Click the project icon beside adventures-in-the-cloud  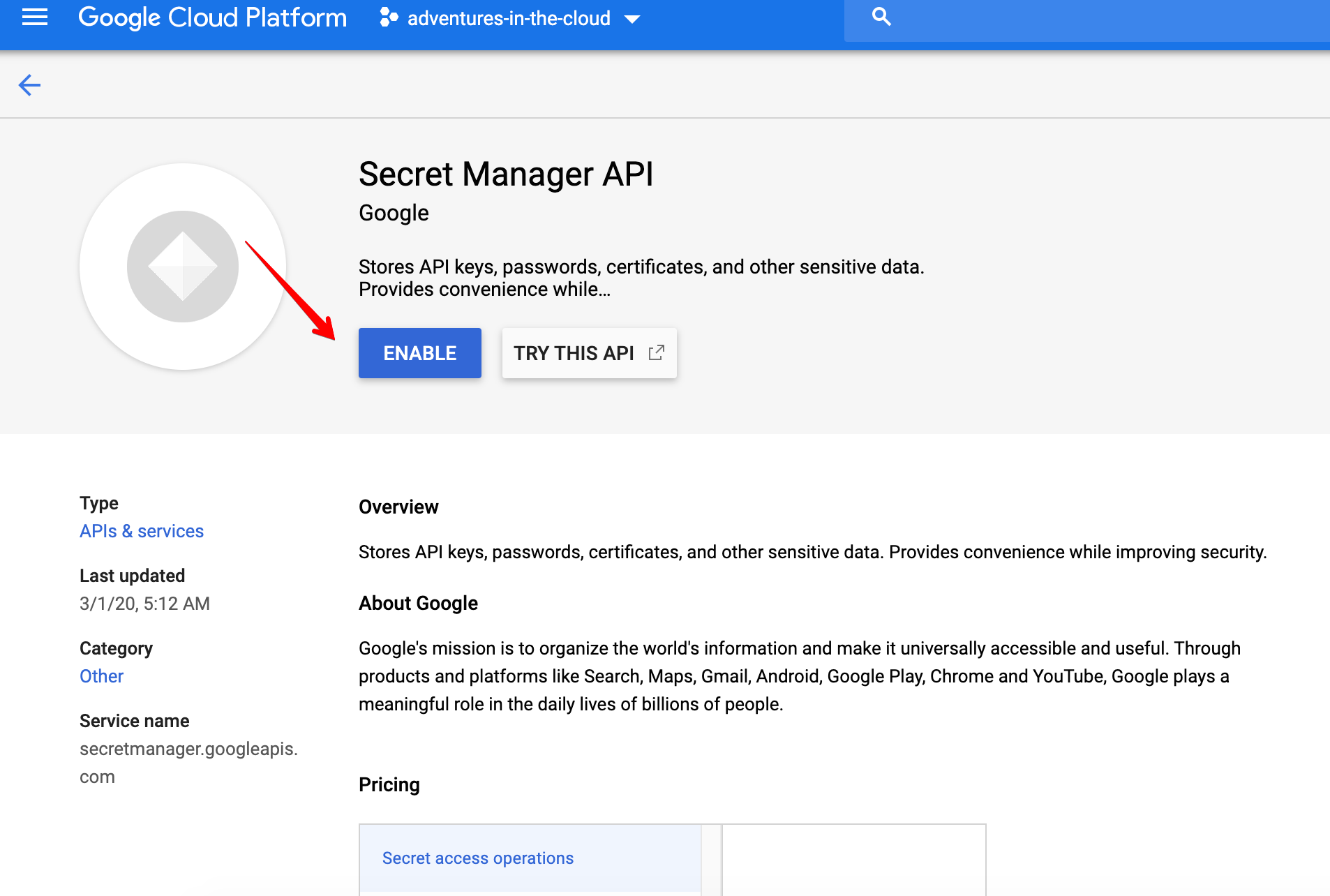coord(389,18)
